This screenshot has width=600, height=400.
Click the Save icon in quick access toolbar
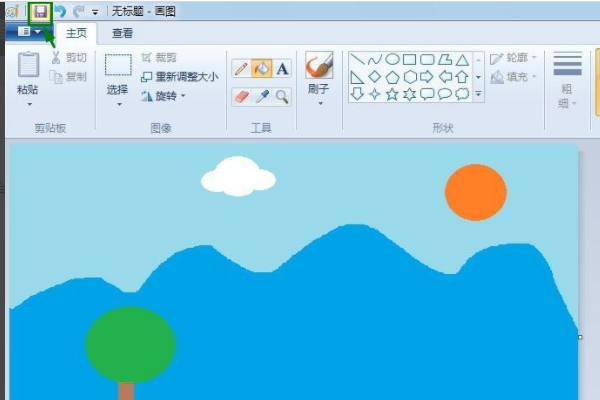(x=41, y=12)
